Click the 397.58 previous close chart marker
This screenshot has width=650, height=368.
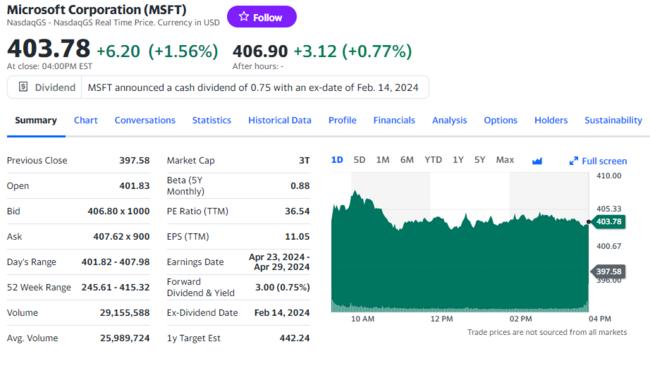[x=608, y=271]
